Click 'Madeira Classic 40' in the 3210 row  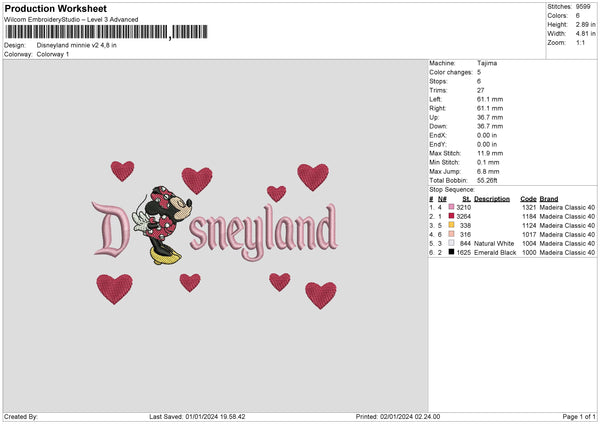point(567,207)
